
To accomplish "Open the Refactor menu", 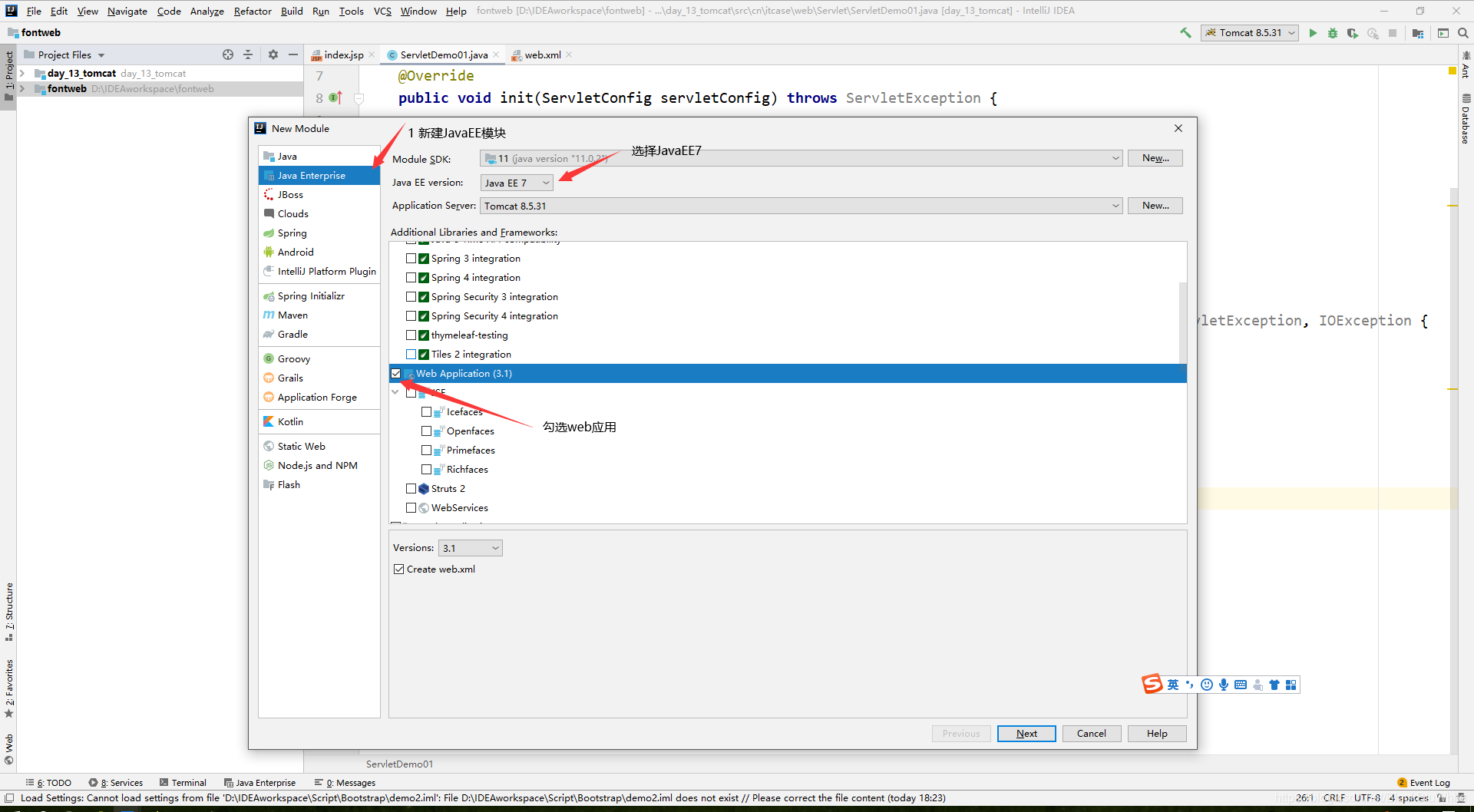I will click(x=253, y=11).
